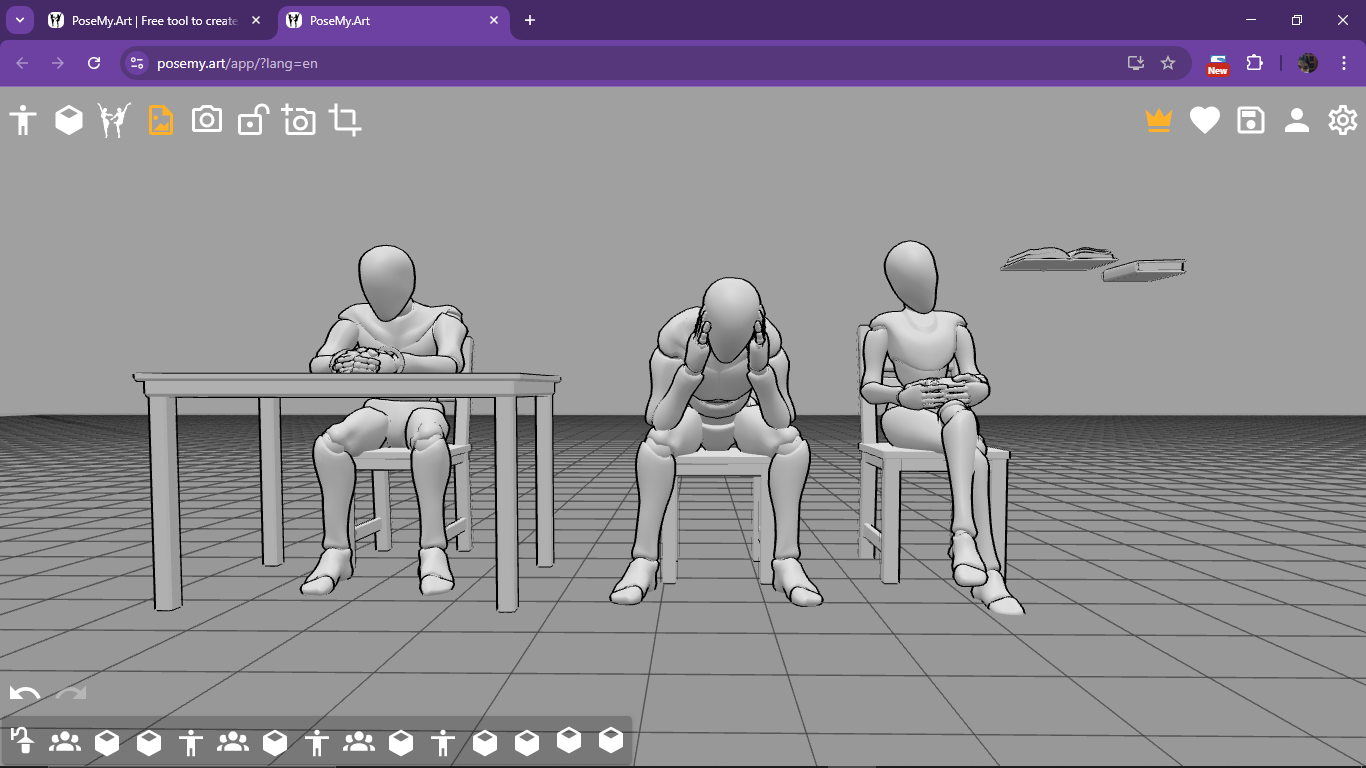Open a new browser tab
This screenshot has height=768, width=1366.
(530, 21)
